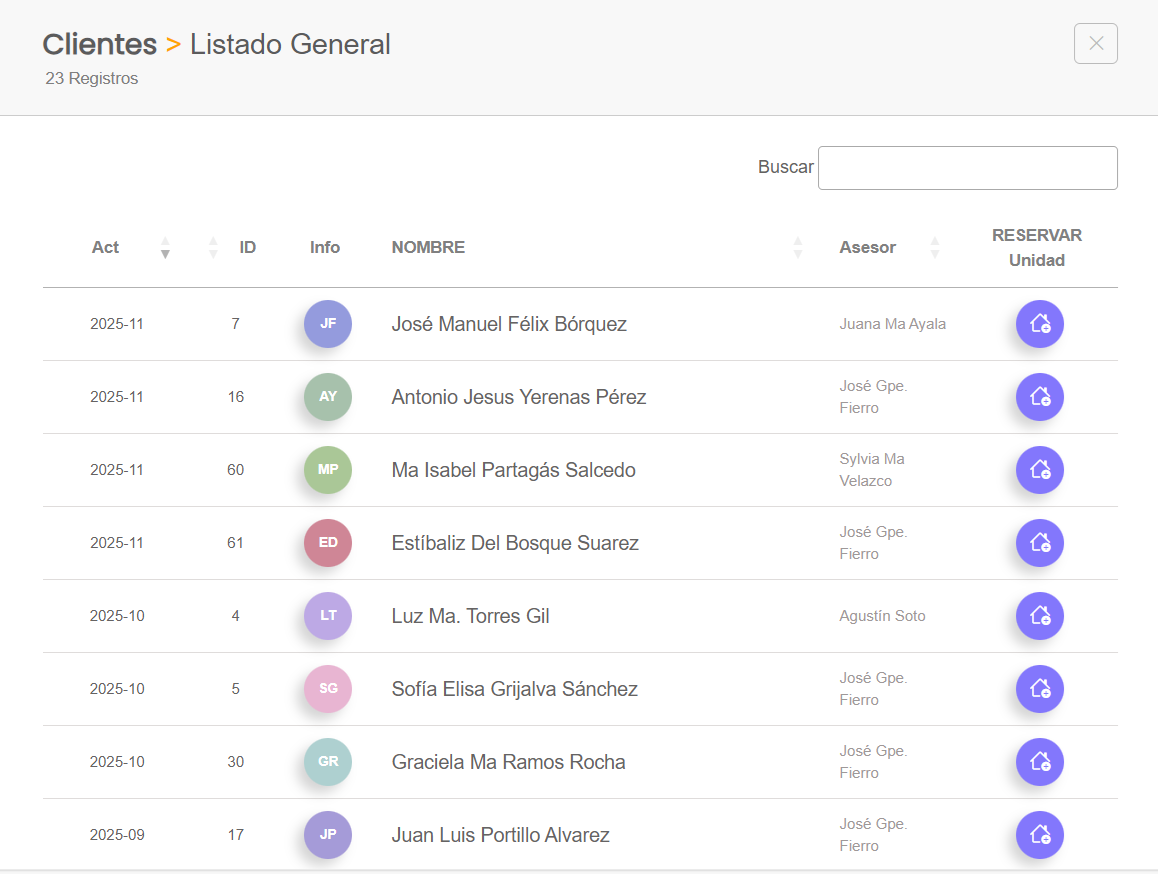1158x874 pixels.
Task: Open JF avatar info badge
Action: coord(328,324)
